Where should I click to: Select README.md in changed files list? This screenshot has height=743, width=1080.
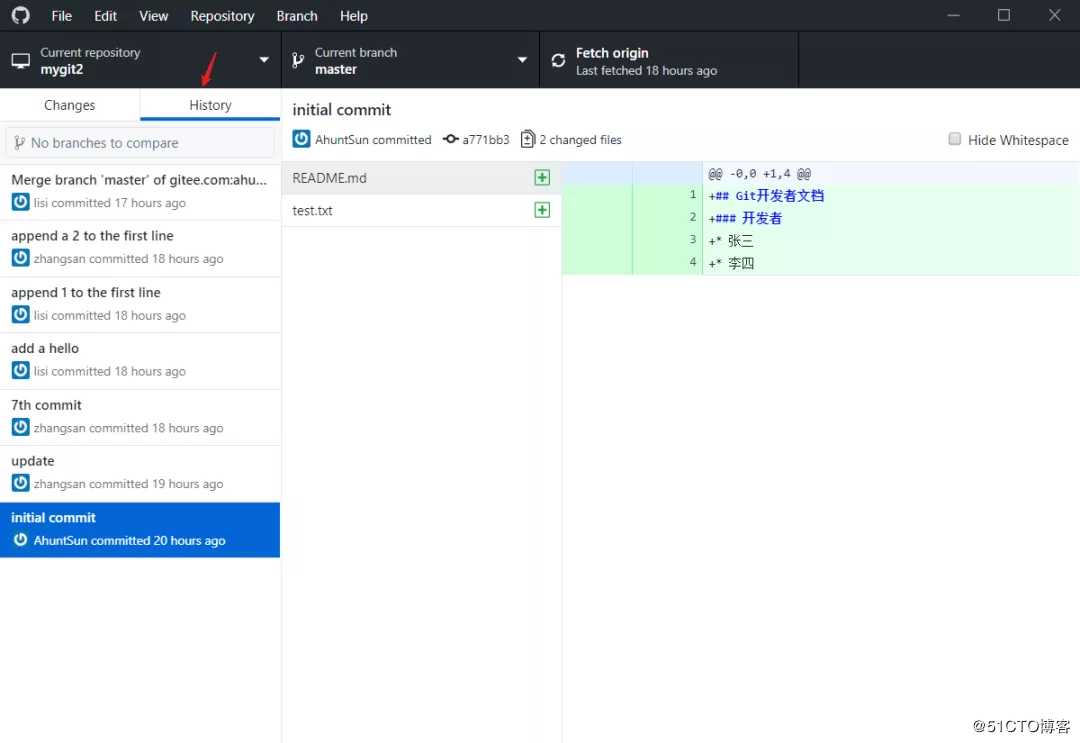tap(421, 178)
